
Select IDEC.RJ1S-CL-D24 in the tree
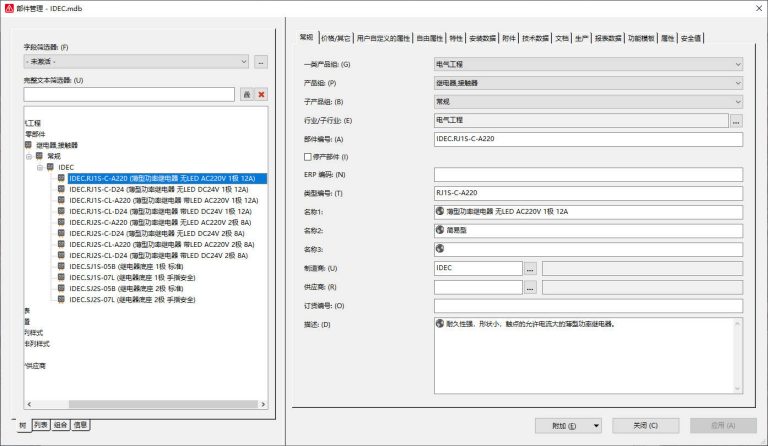[x=160, y=211]
